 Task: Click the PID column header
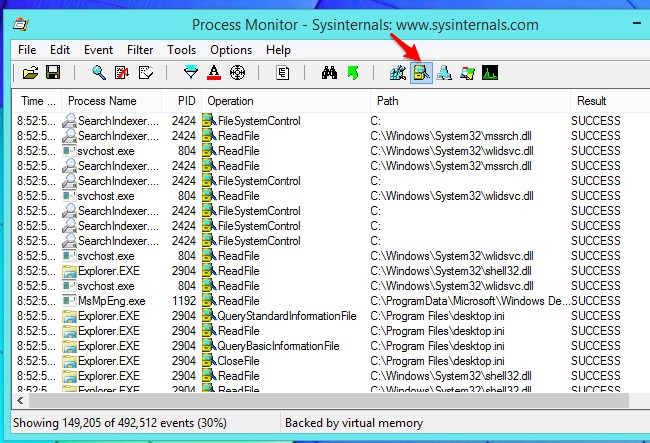click(x=182, y=101)
